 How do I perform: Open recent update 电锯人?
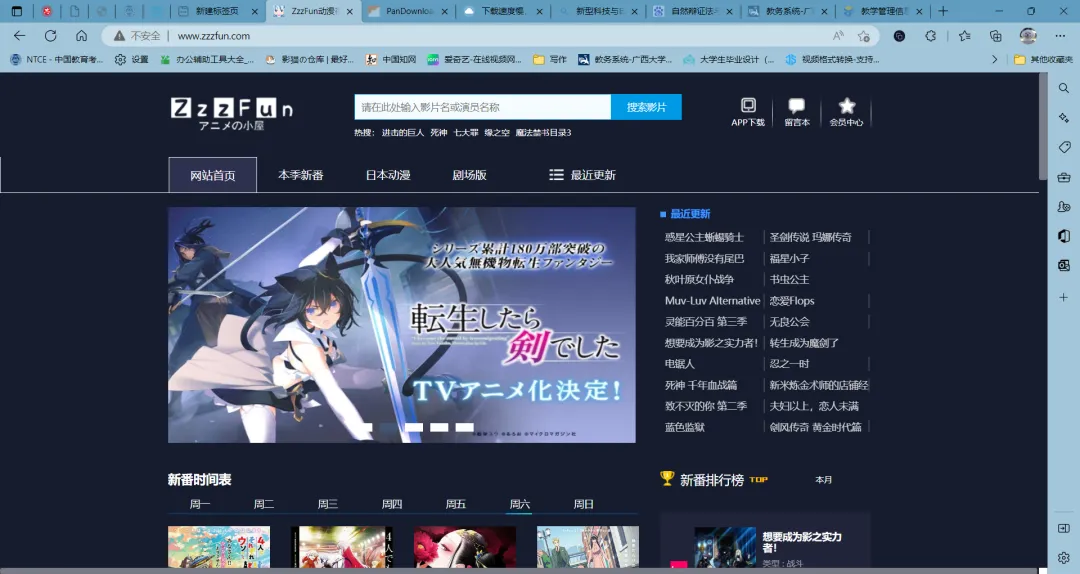[679, 364]
